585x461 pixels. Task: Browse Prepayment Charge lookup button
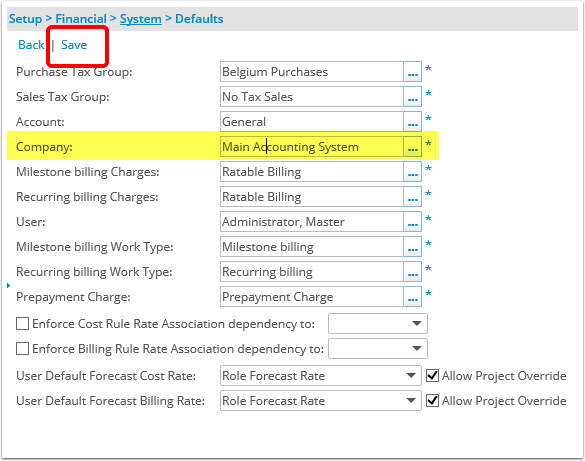coord(413,297)
